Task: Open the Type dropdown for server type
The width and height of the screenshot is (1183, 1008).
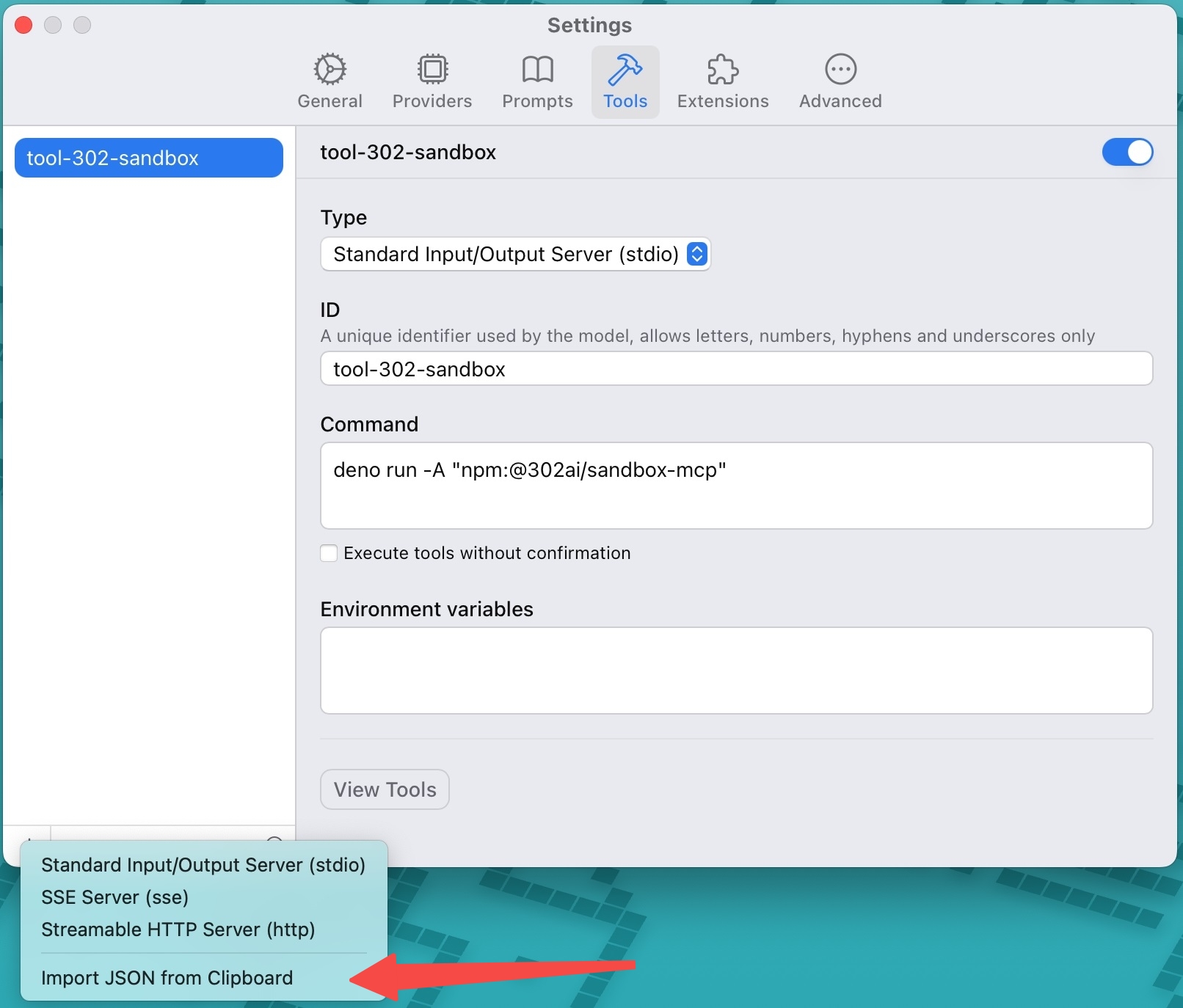Action: [516, 254]
